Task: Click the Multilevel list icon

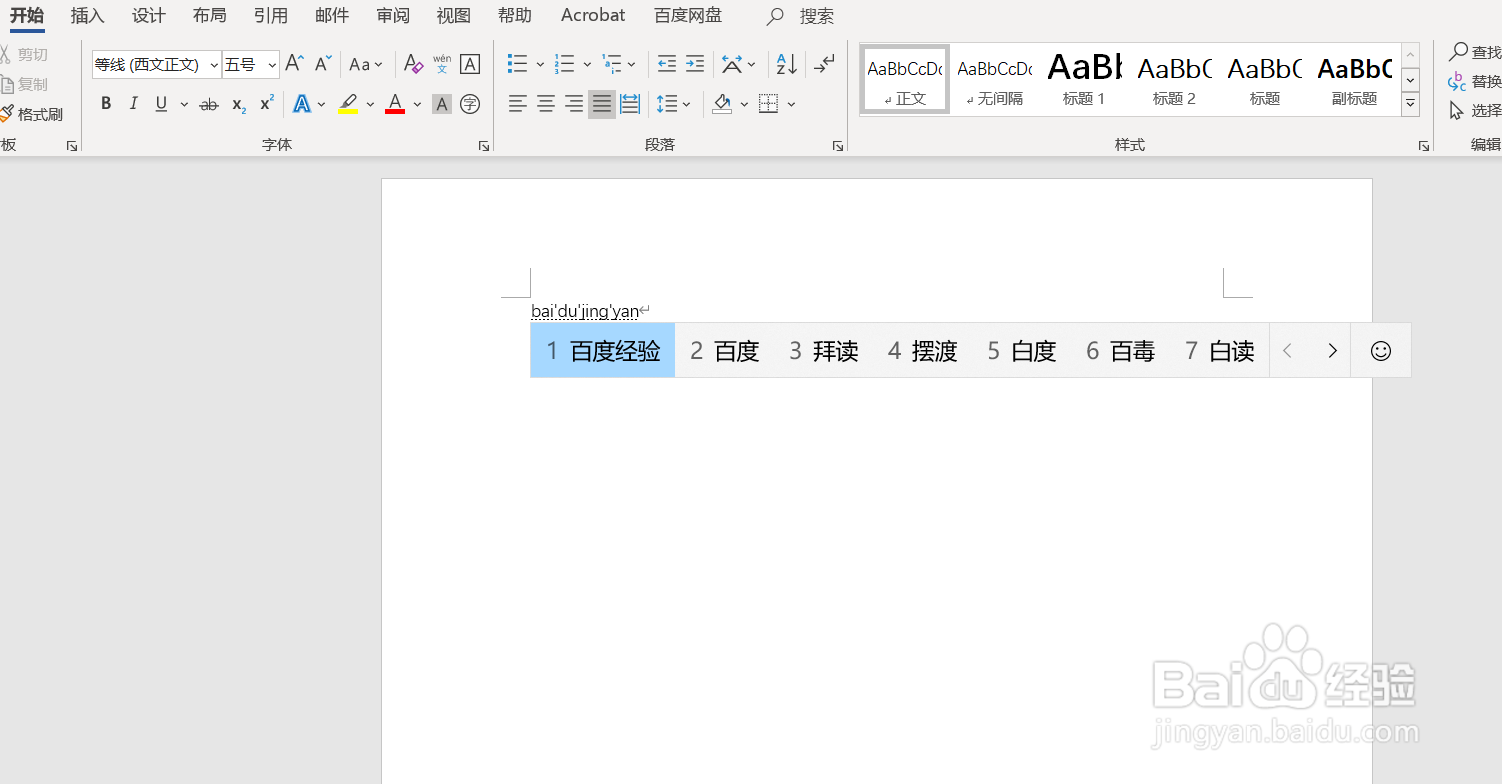Action: pyautogui.click(x=612, y=64)
